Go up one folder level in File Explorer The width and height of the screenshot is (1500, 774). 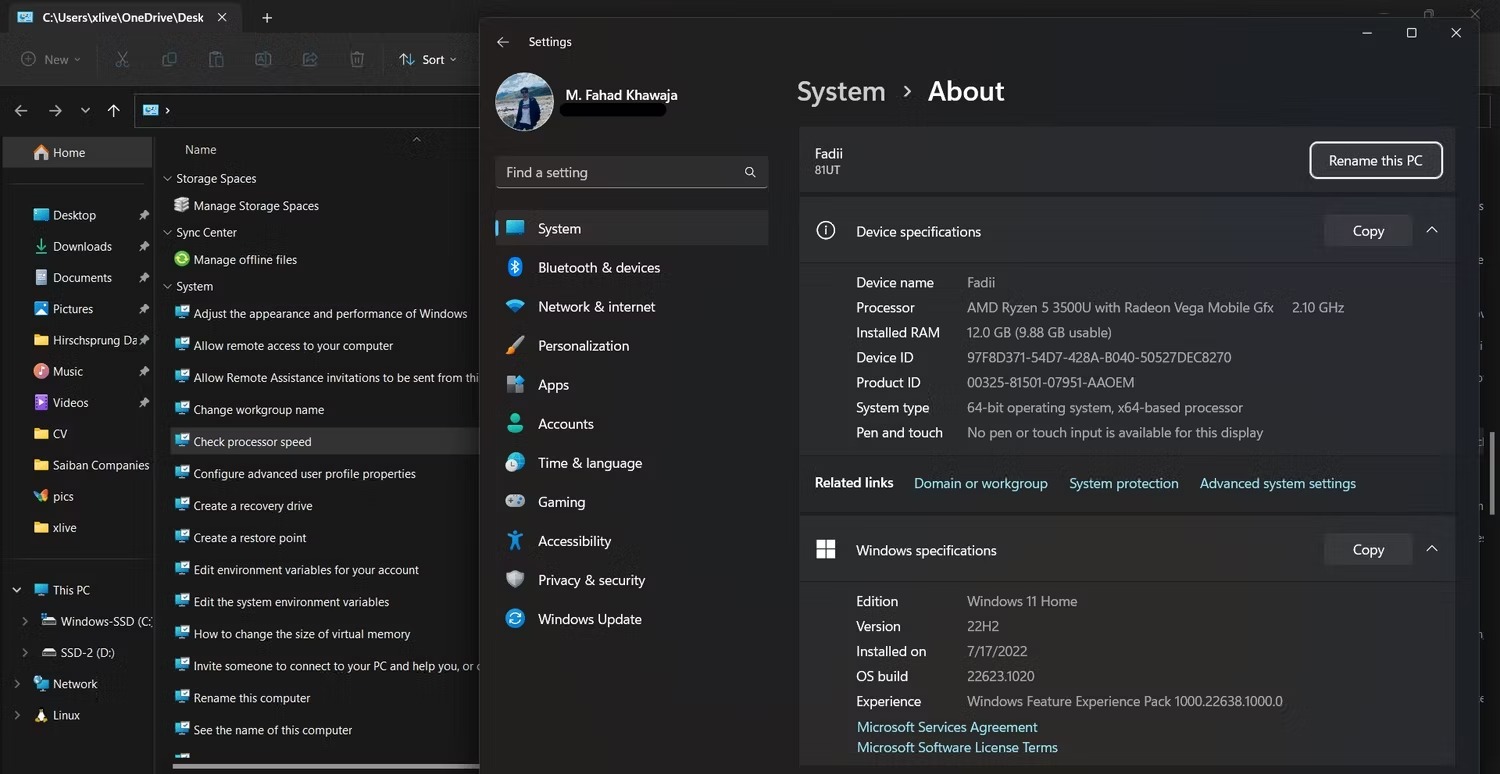[114, 111]
